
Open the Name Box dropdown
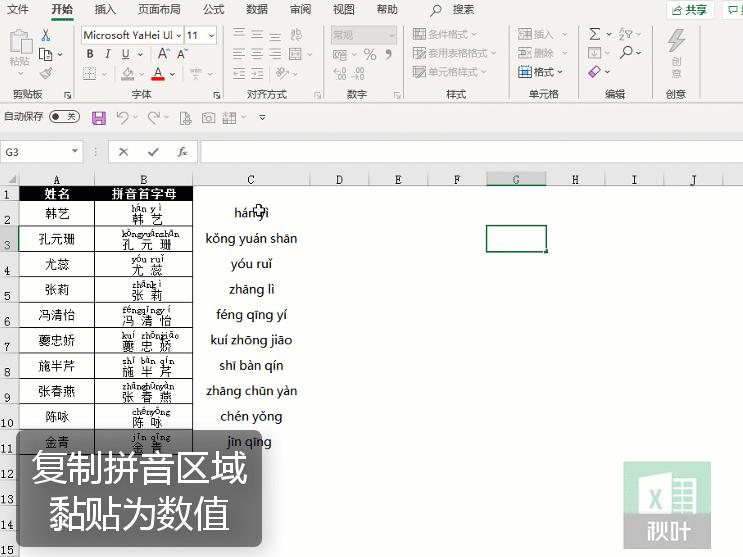click(x=74, y=151)
